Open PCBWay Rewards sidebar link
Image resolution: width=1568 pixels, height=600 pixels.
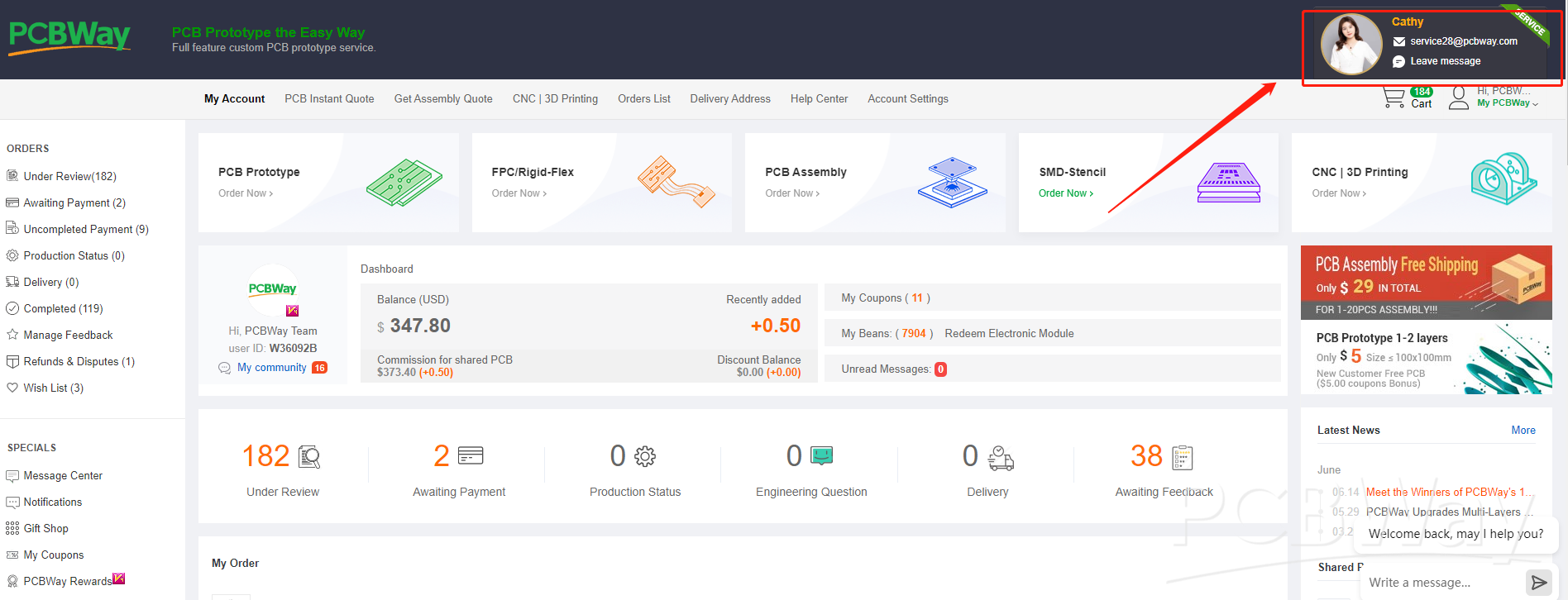68,581
